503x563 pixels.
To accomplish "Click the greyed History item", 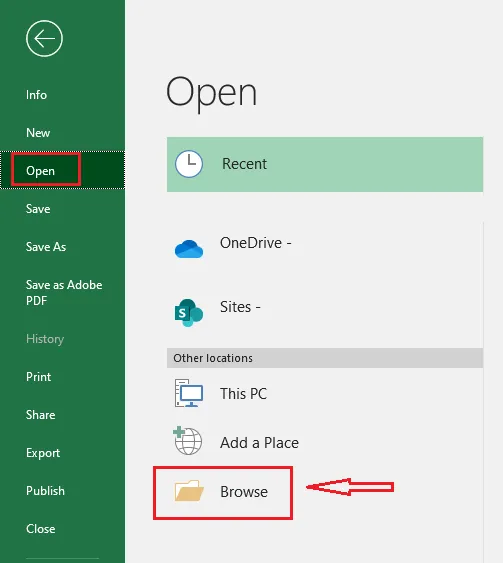I will pyautogui.click(x=45, y=339).
